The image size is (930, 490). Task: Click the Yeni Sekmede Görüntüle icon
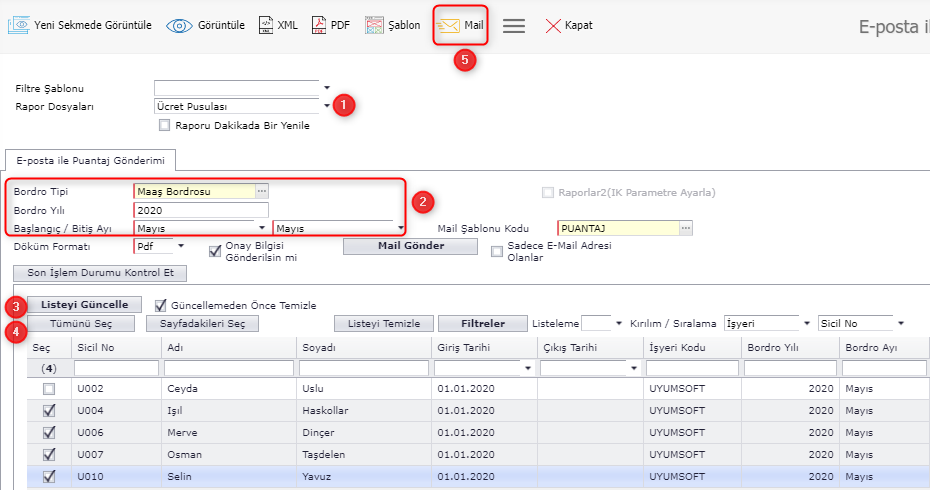tap(18, 25)
